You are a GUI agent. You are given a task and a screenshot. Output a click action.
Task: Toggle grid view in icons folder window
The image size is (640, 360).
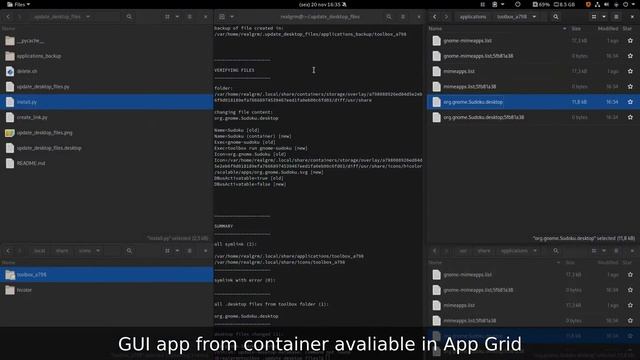167,251
